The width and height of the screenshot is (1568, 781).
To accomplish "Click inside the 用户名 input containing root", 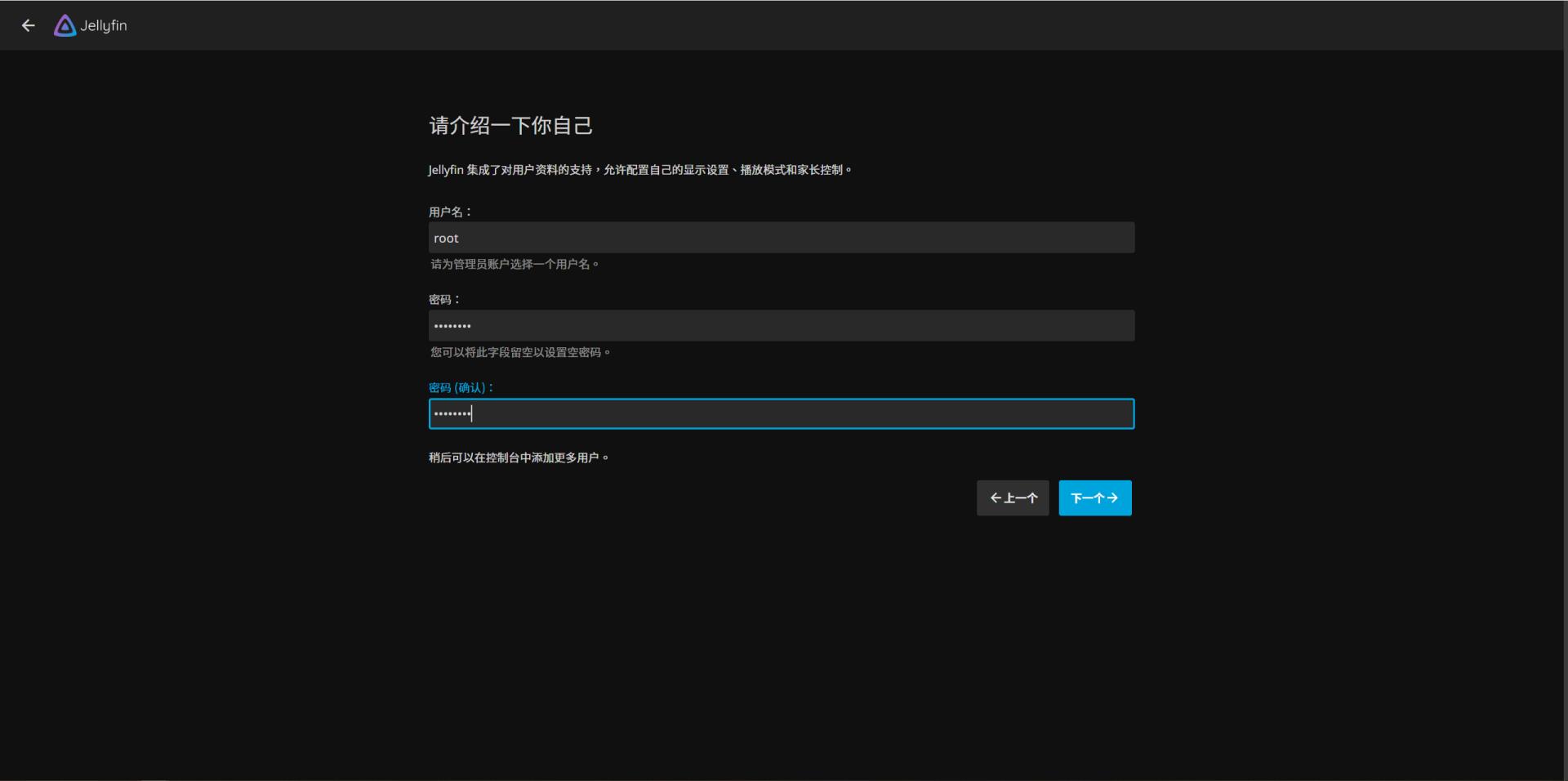I will [x=781, y=238].
